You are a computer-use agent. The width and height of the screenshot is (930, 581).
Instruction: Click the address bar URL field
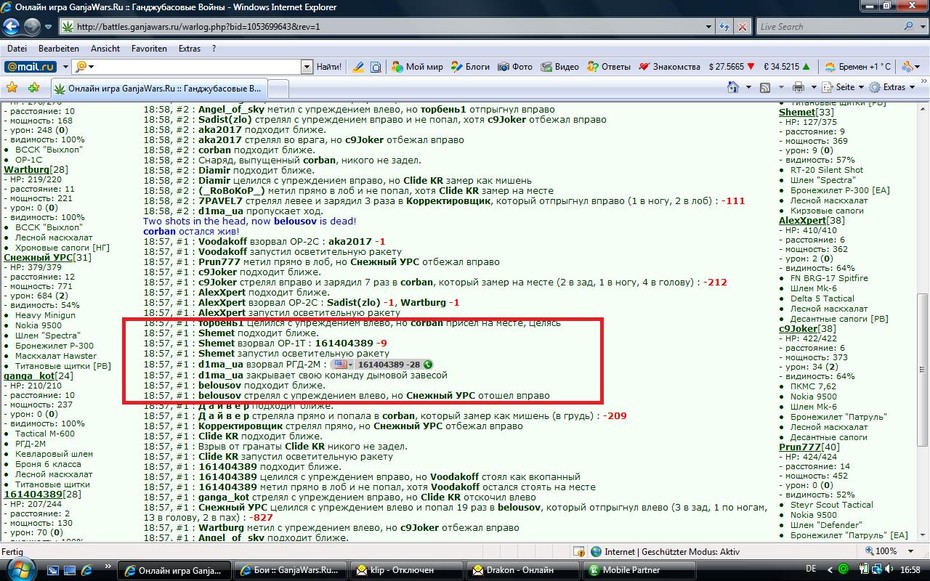[386, 27]
